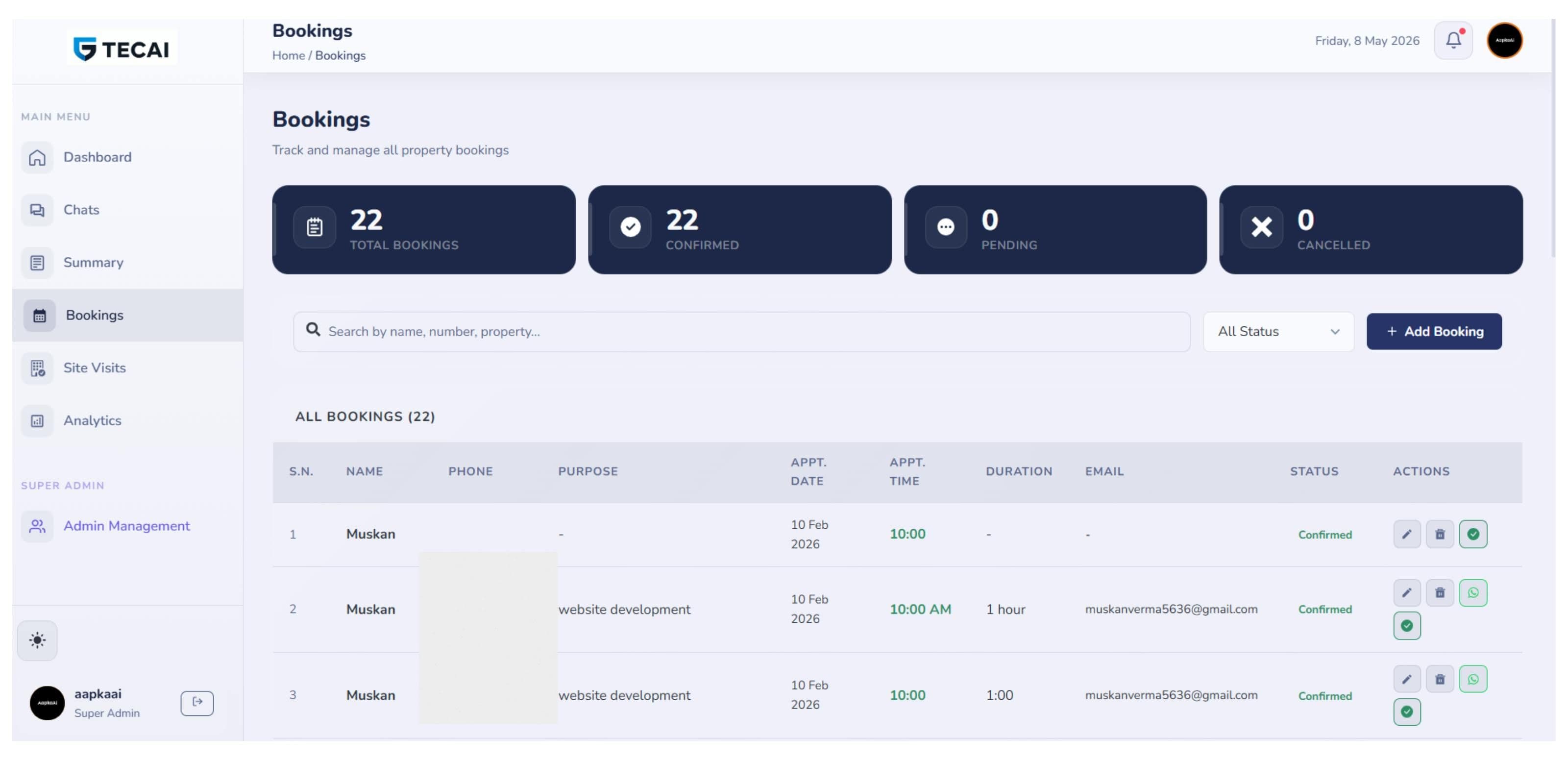The height and width of the screenshot is (784, 1568).
Task: Click the WhatsApp icon in row 3
Action: [1473, 679]
